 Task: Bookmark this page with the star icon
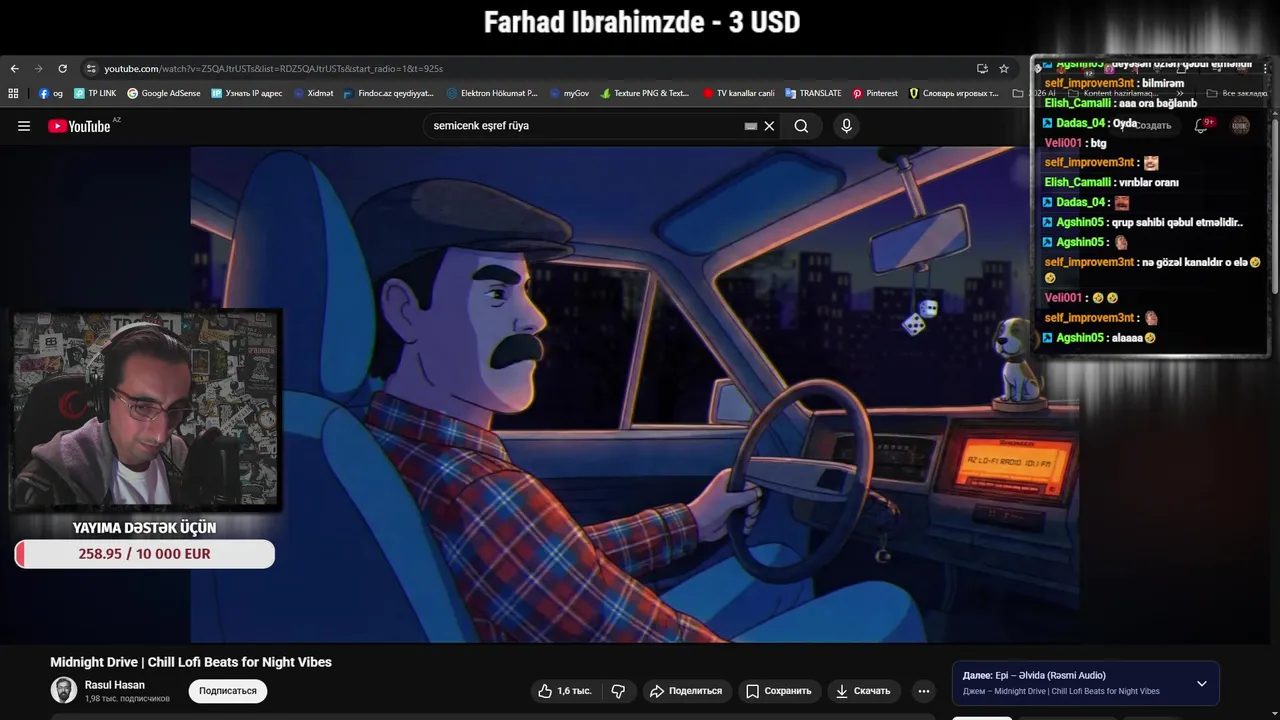tap(1004, 69)
